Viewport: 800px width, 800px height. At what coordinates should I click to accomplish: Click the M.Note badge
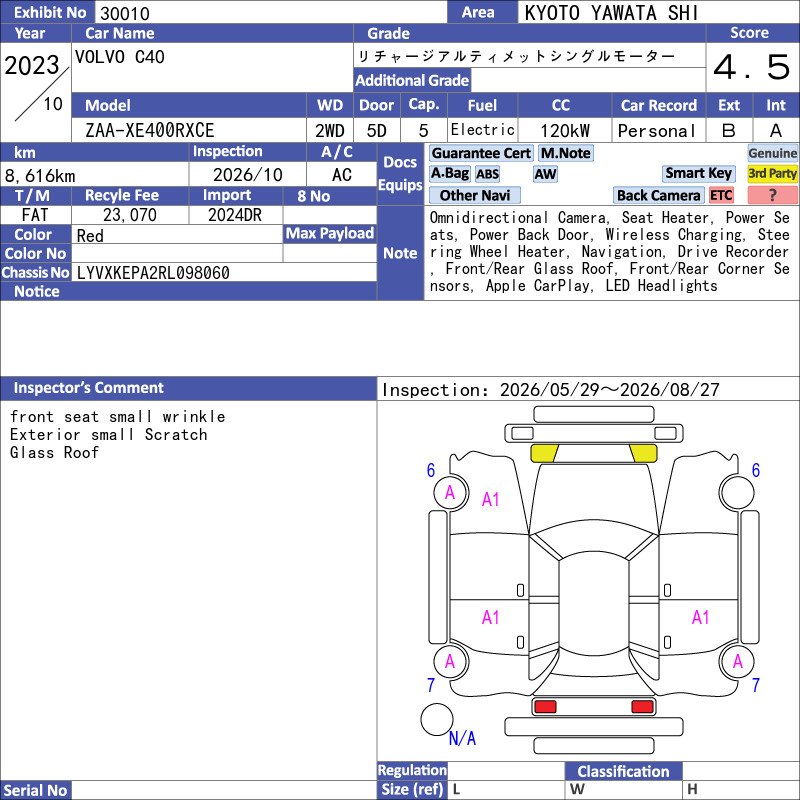[565, 153]
